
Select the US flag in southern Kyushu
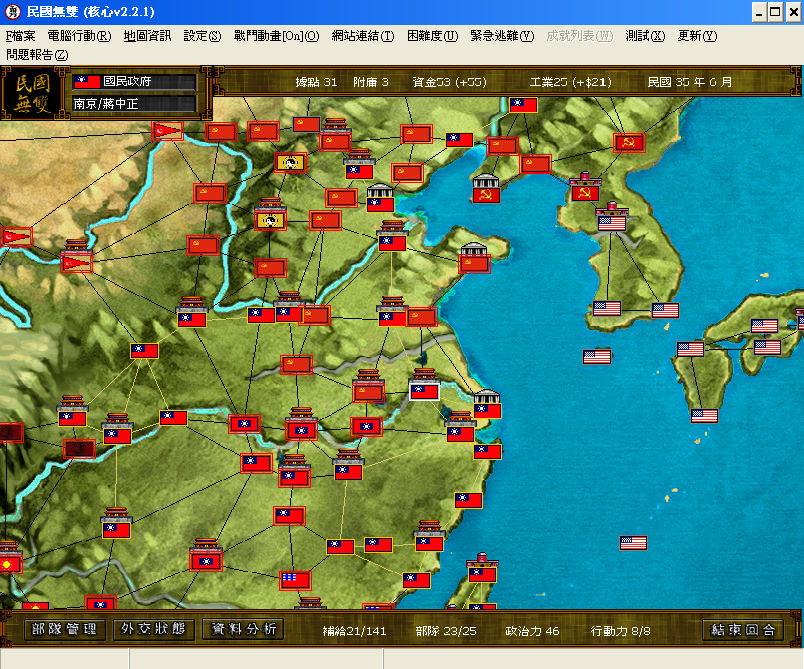click(x=704, y=415)
